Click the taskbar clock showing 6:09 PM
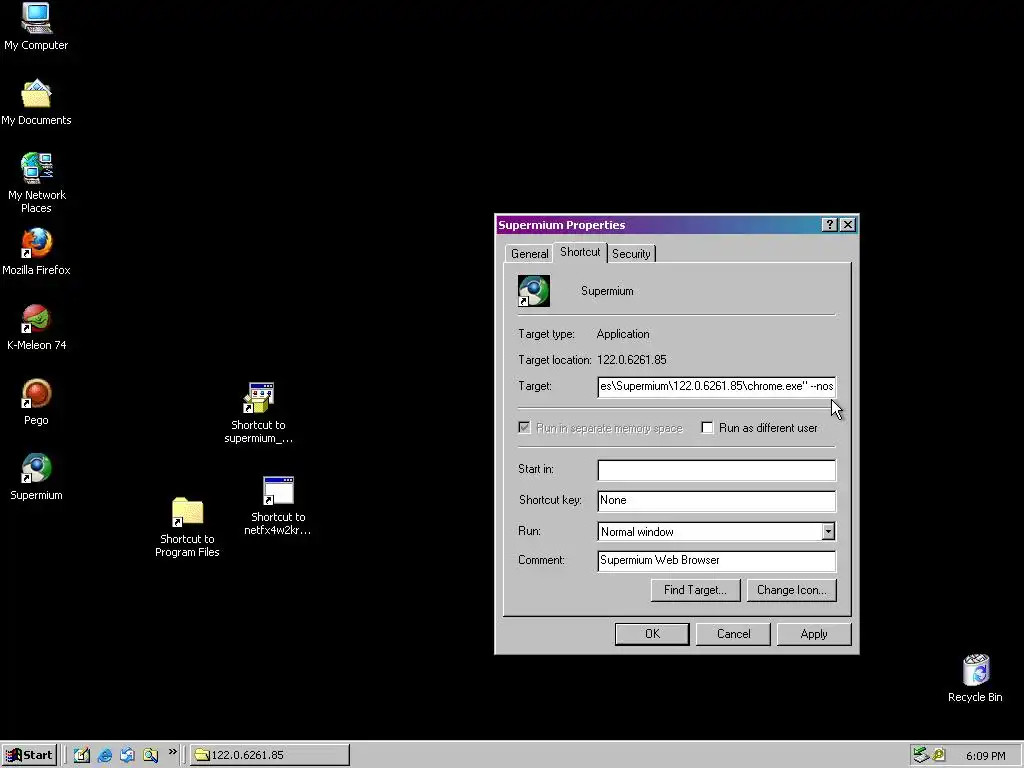The height and width of the screenshot is (768, 1024). [985, 756]
